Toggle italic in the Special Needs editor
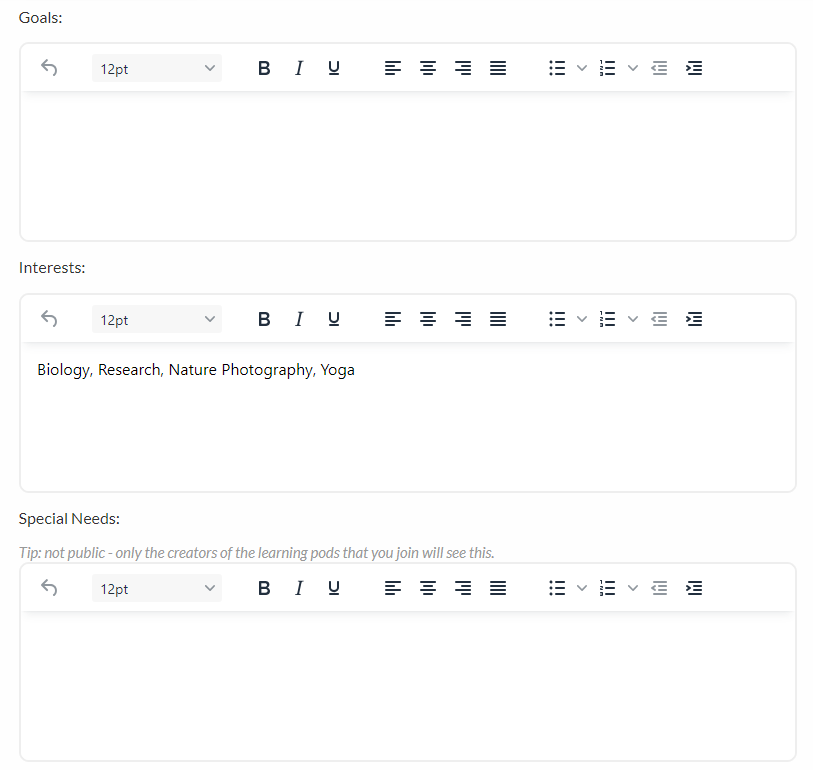 pos(299,588)
